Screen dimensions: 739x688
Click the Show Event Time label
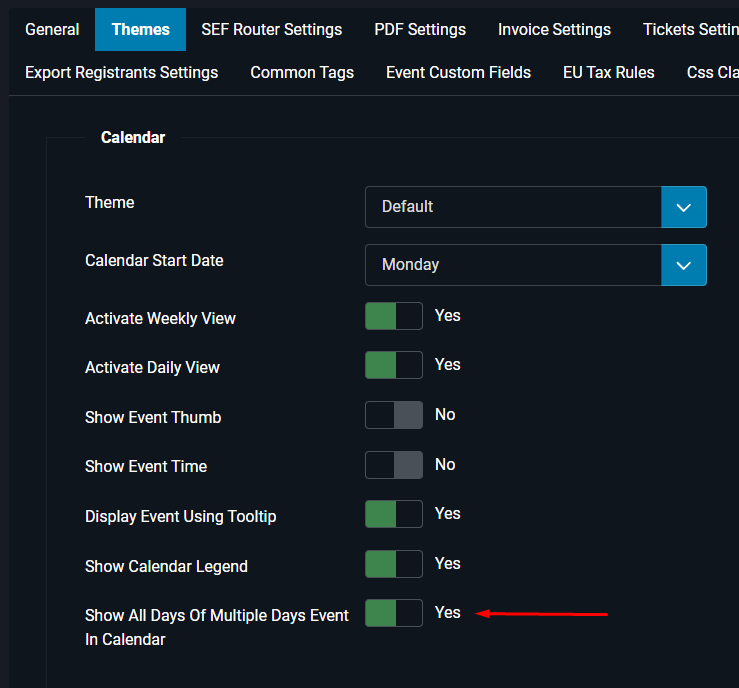[146, 466]
